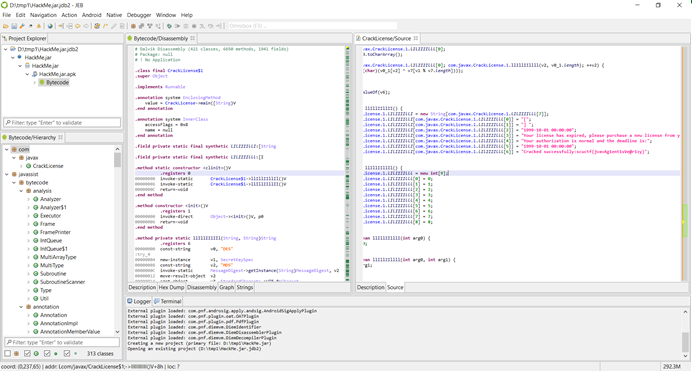Switch to the Graph tab
Viewport: 692px width, 371px height.
226,287
